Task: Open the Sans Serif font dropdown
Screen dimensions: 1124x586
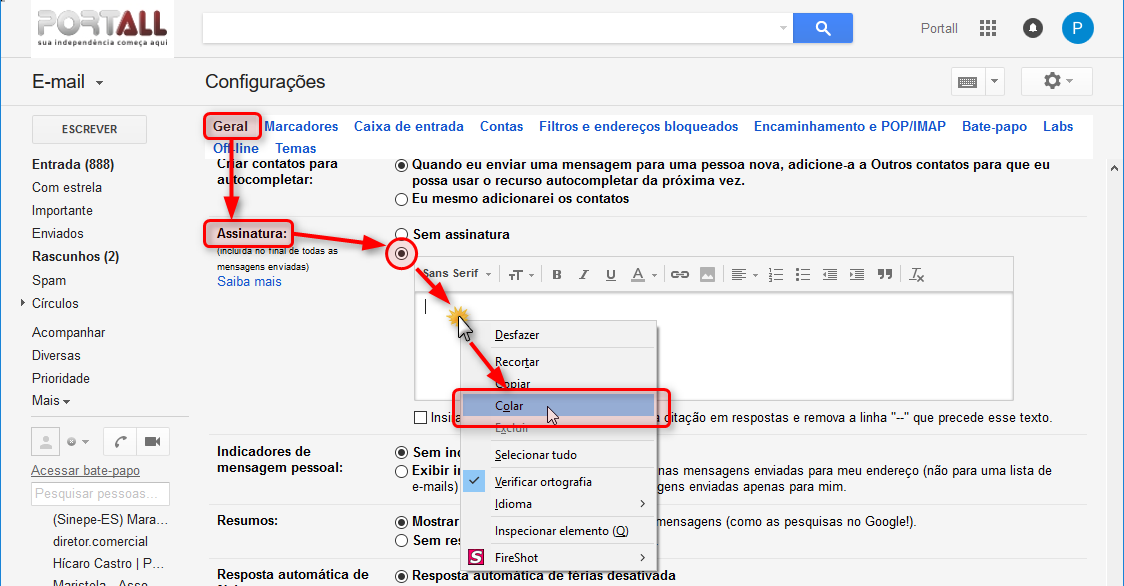Action: coord(458,274)
